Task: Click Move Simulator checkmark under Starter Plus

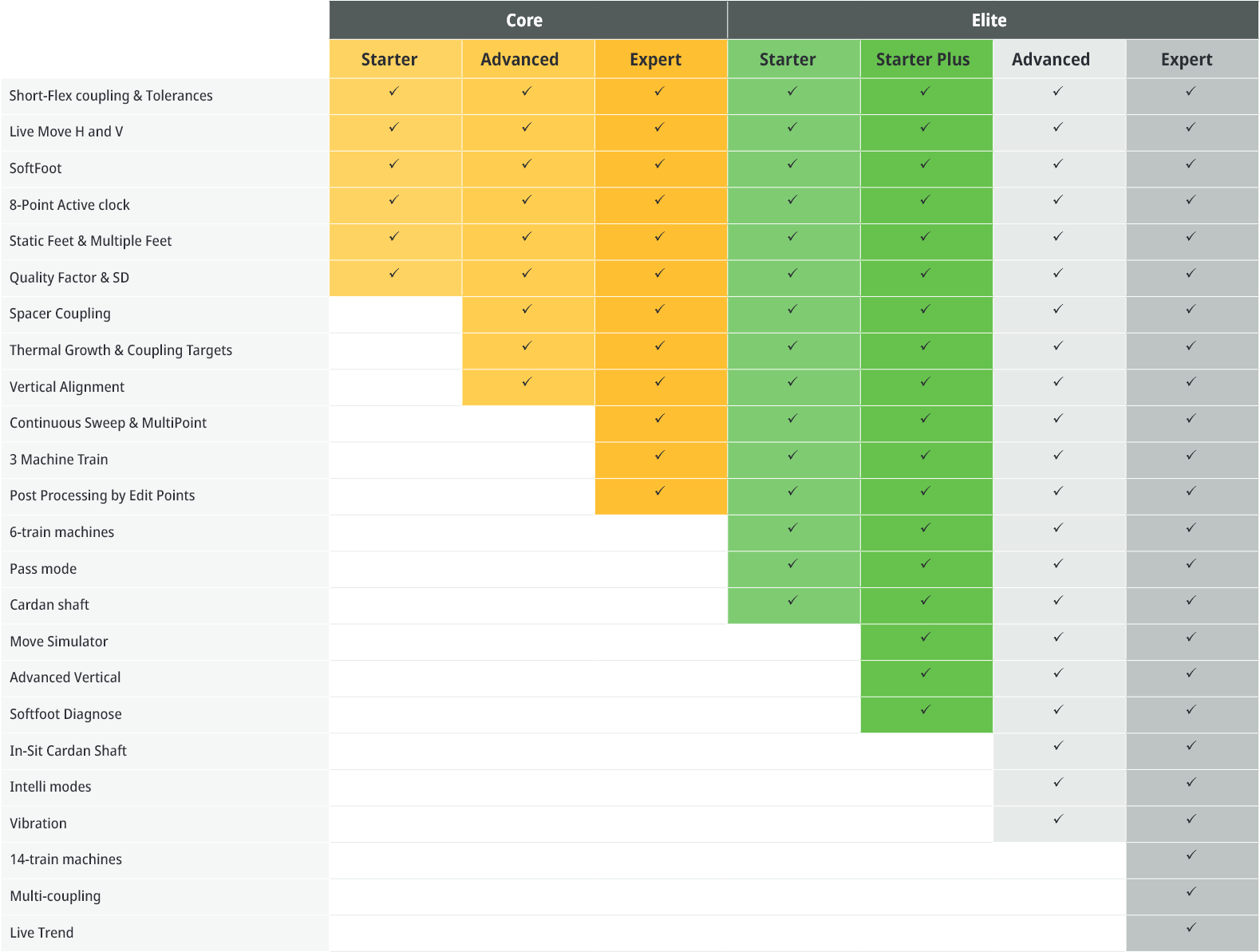Action: point(926,637)
